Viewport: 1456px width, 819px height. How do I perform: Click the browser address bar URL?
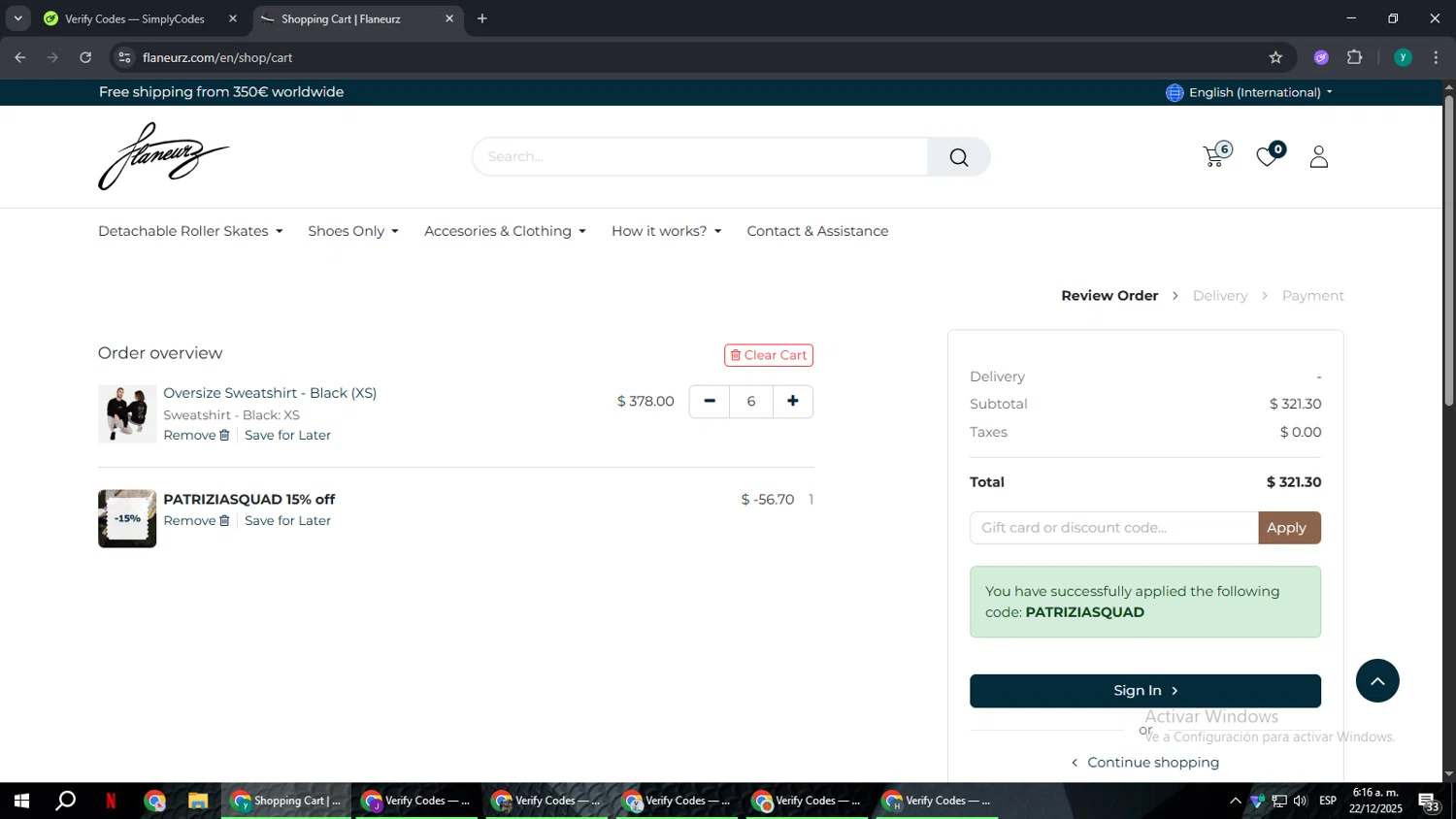(x=217, y=57)
